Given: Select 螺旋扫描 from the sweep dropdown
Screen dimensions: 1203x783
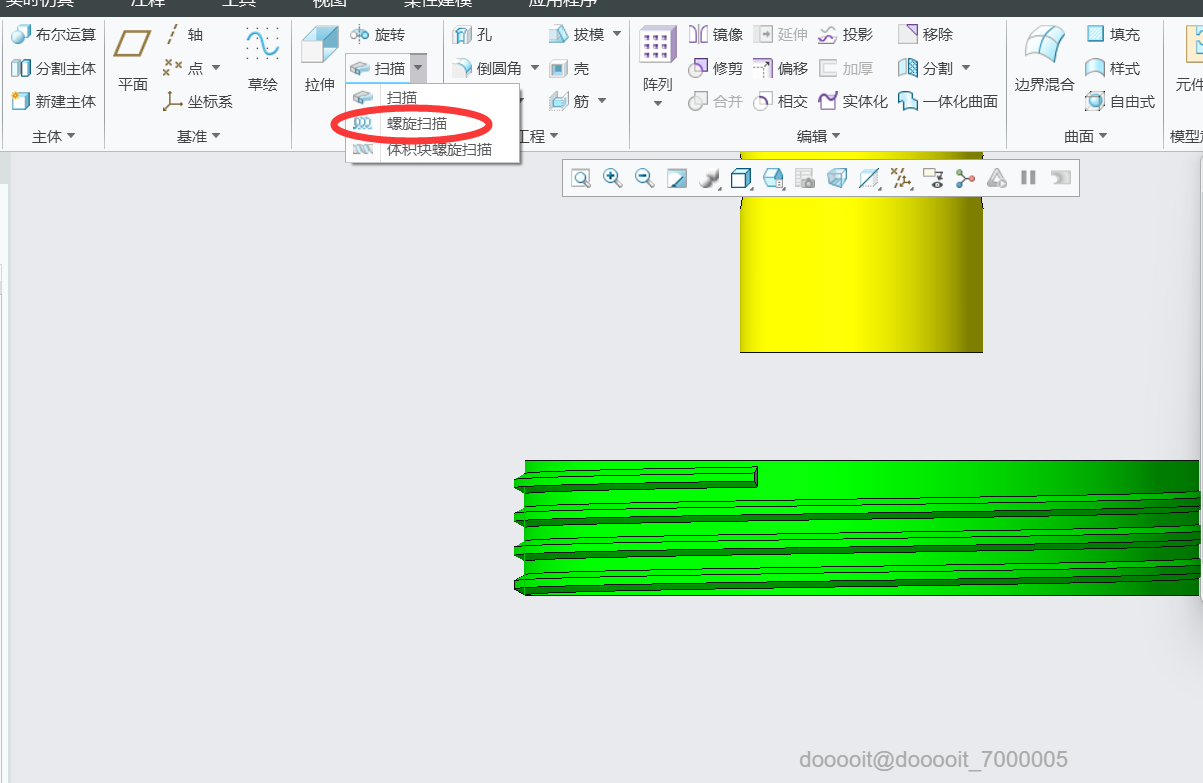Looking at the screenshot, I should click(416, 124).
